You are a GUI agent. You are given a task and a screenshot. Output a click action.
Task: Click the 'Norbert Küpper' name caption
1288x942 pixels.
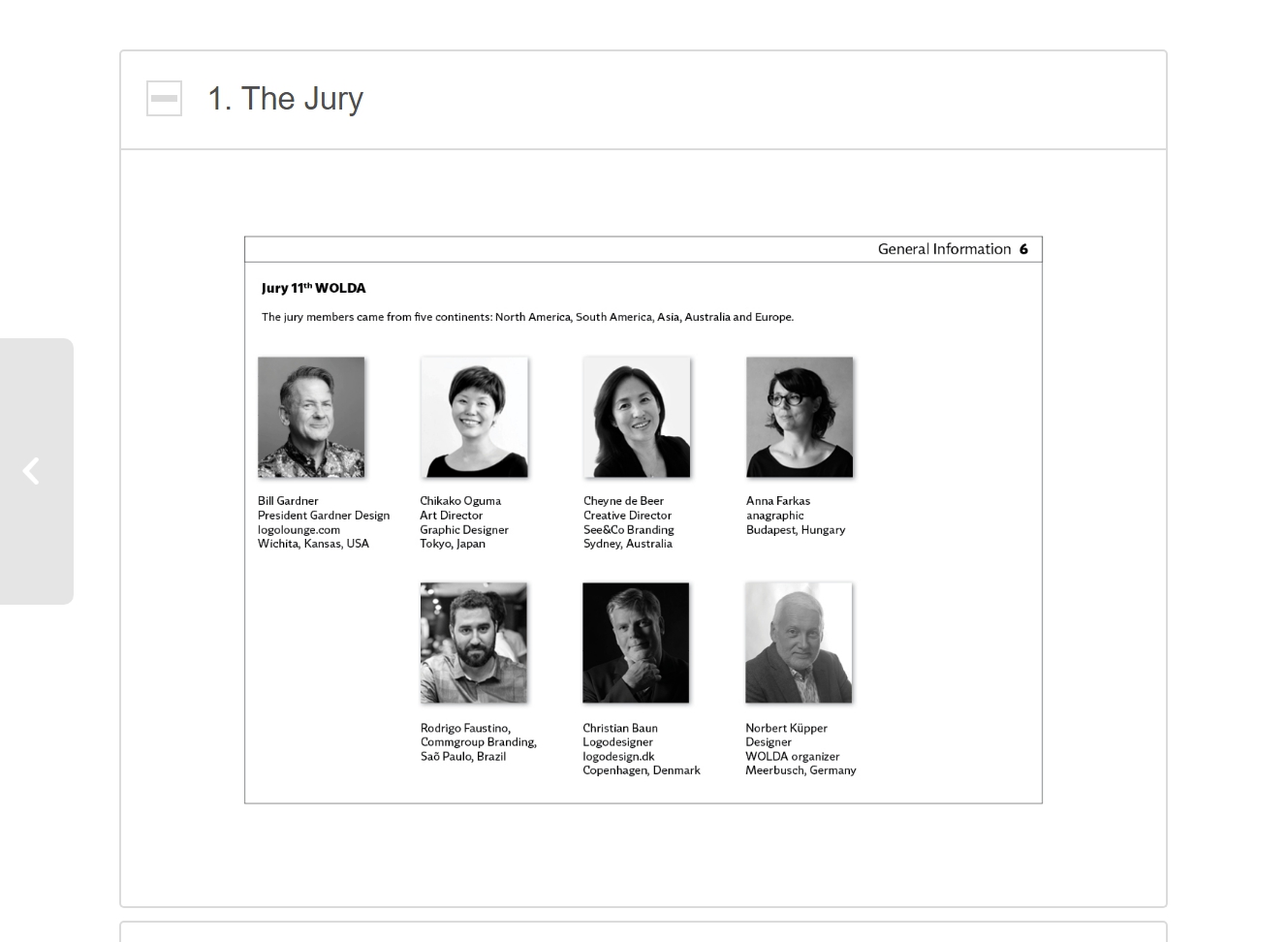(x=786, y=728)
